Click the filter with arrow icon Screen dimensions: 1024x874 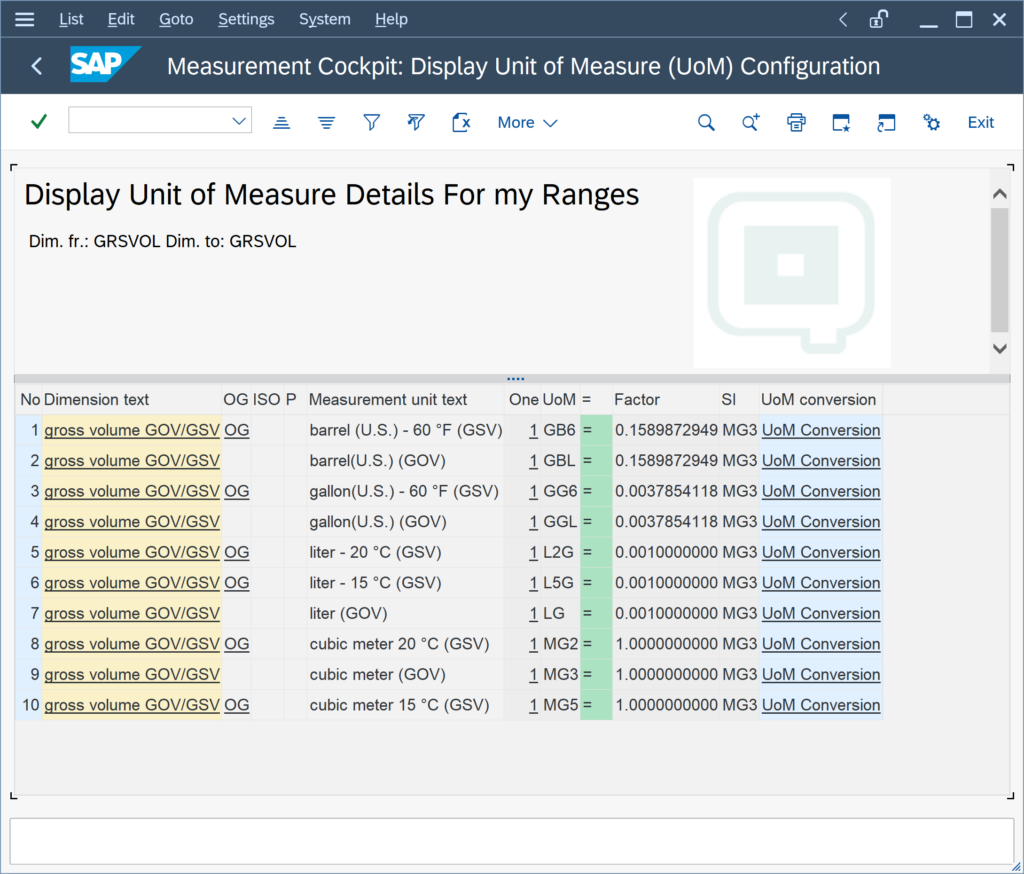coord(416,122)
